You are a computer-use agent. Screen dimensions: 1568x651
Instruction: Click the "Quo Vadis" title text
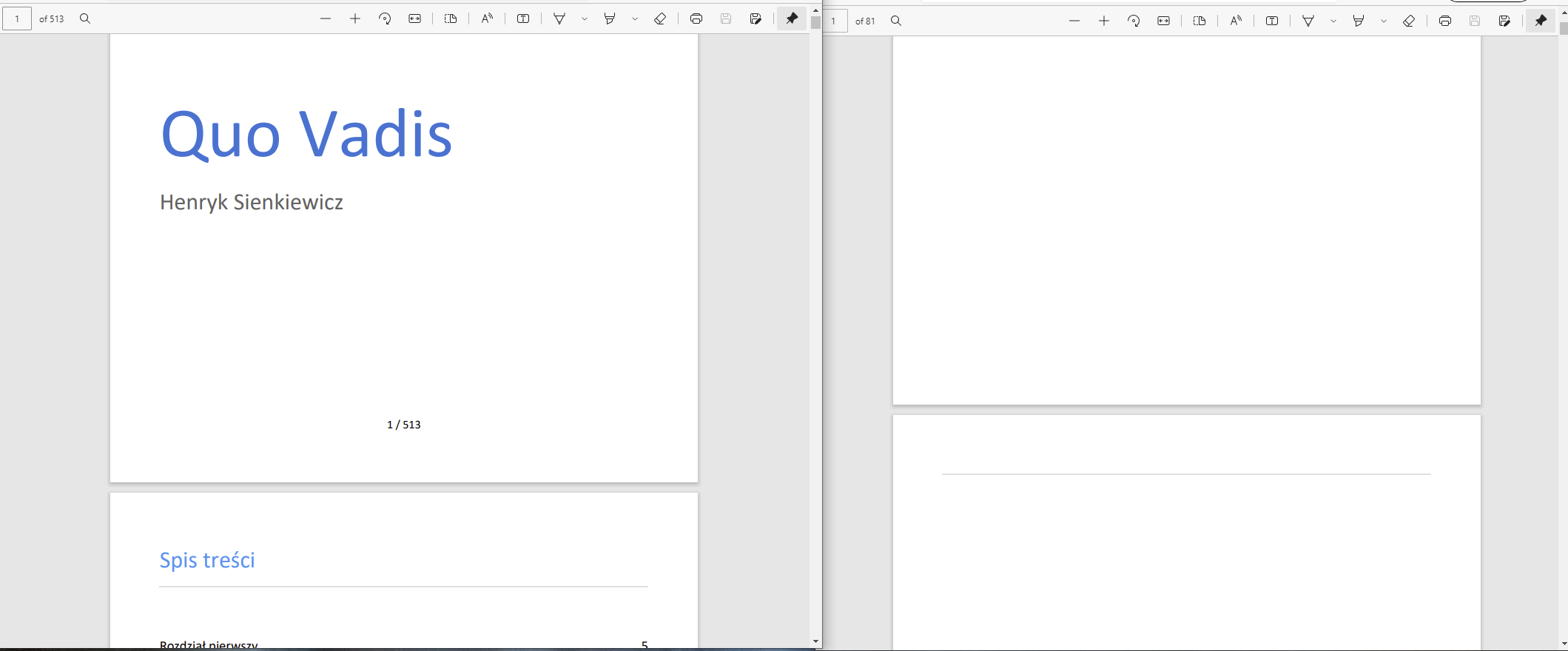[306, 135]
